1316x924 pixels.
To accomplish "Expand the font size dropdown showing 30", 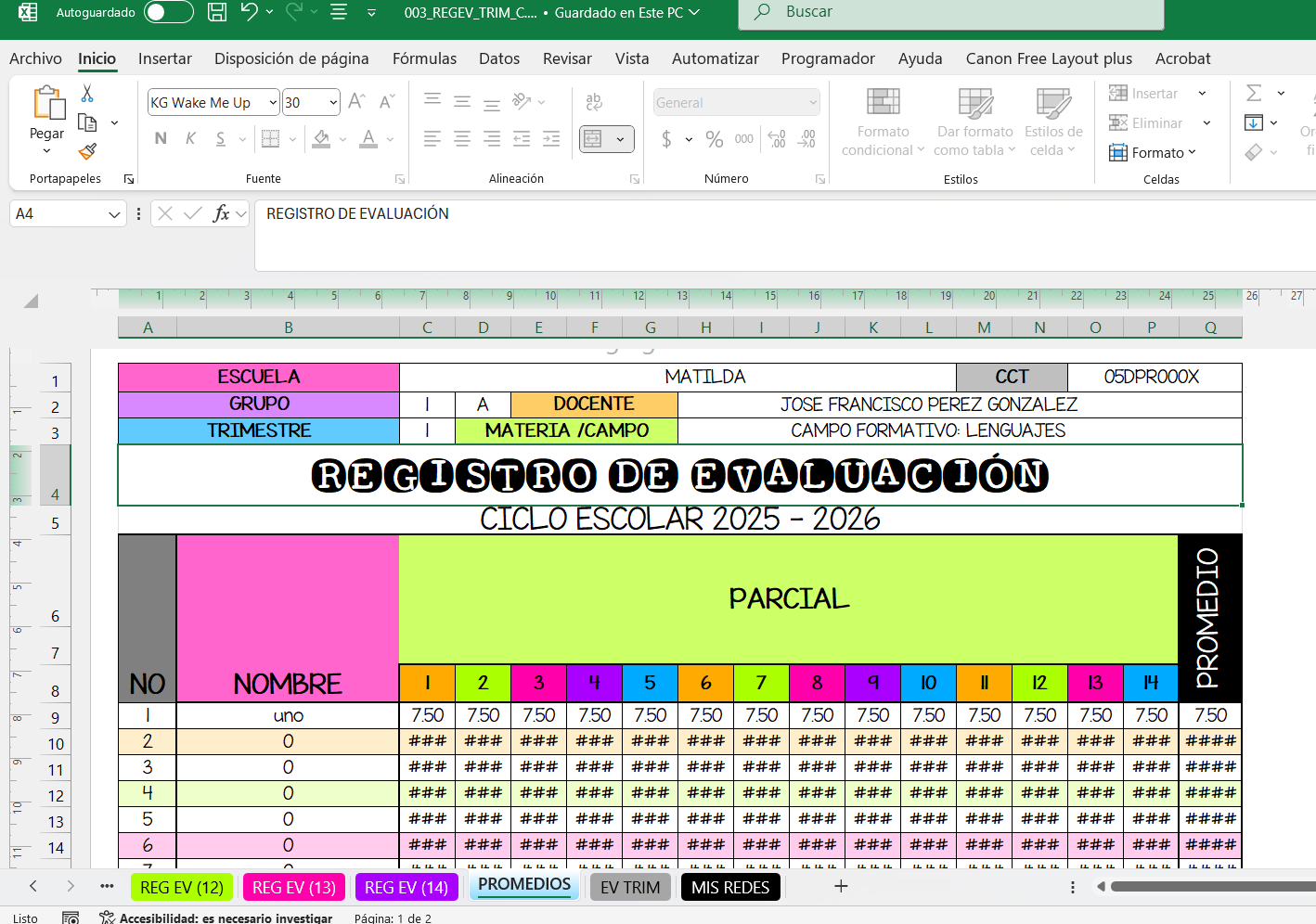I will (x=333, y=103).
